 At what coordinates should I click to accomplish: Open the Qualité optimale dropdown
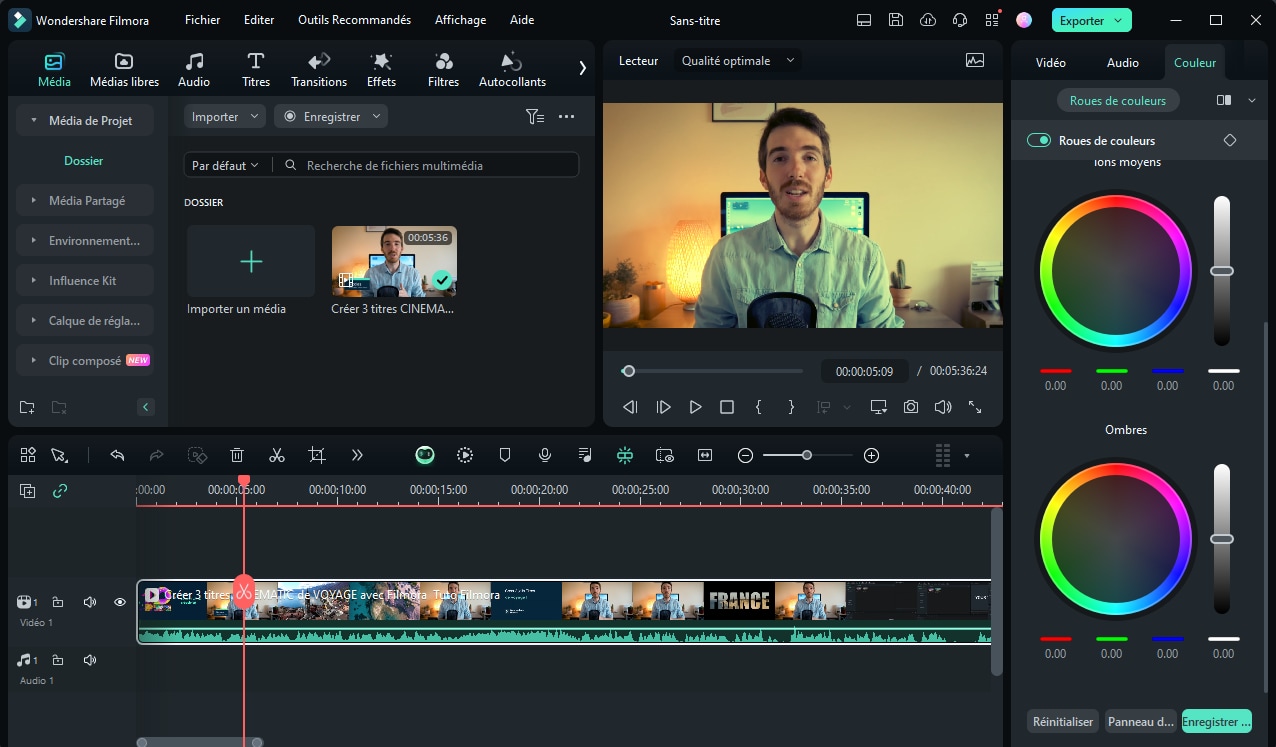[739, 60]
